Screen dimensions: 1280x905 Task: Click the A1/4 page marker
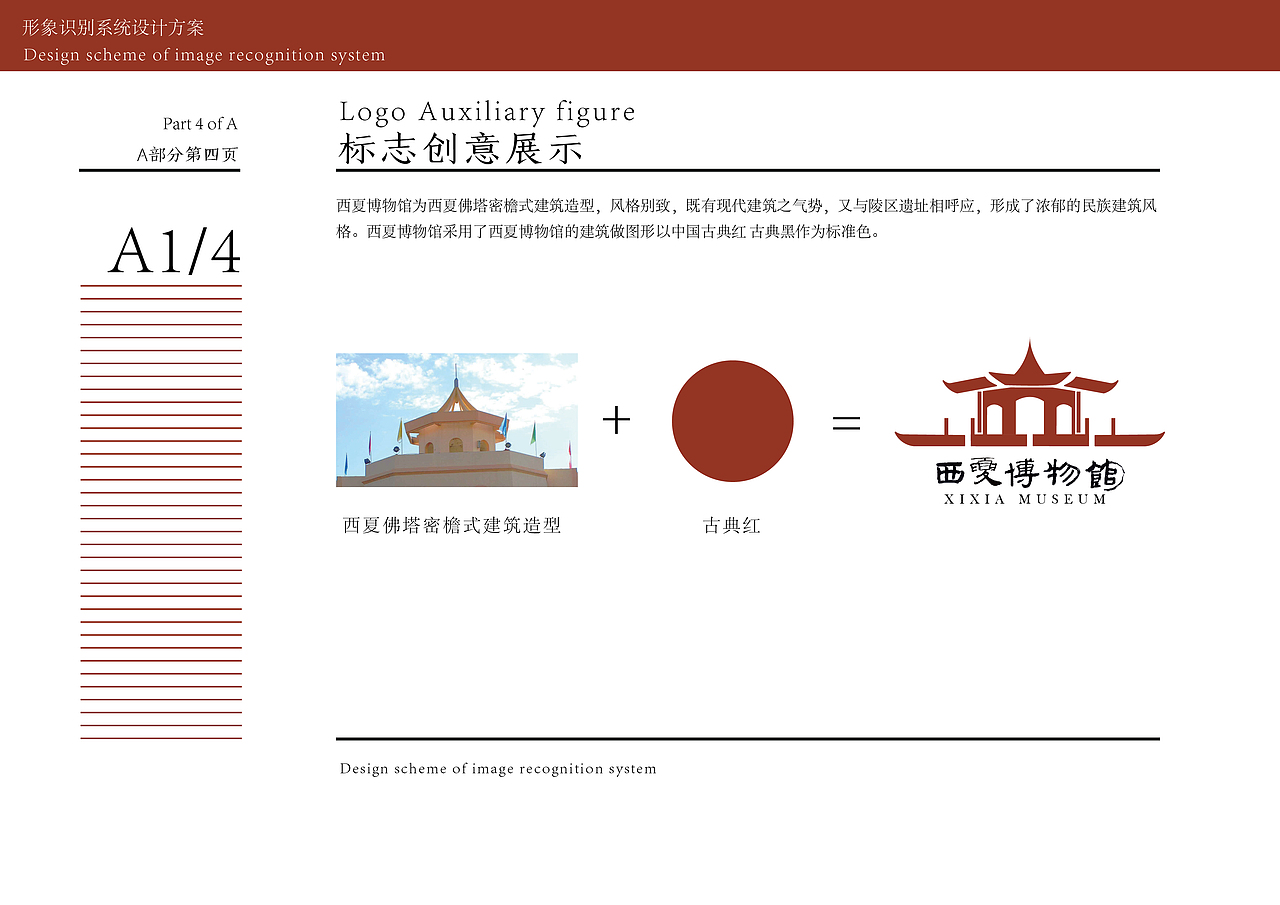[178, 250]
